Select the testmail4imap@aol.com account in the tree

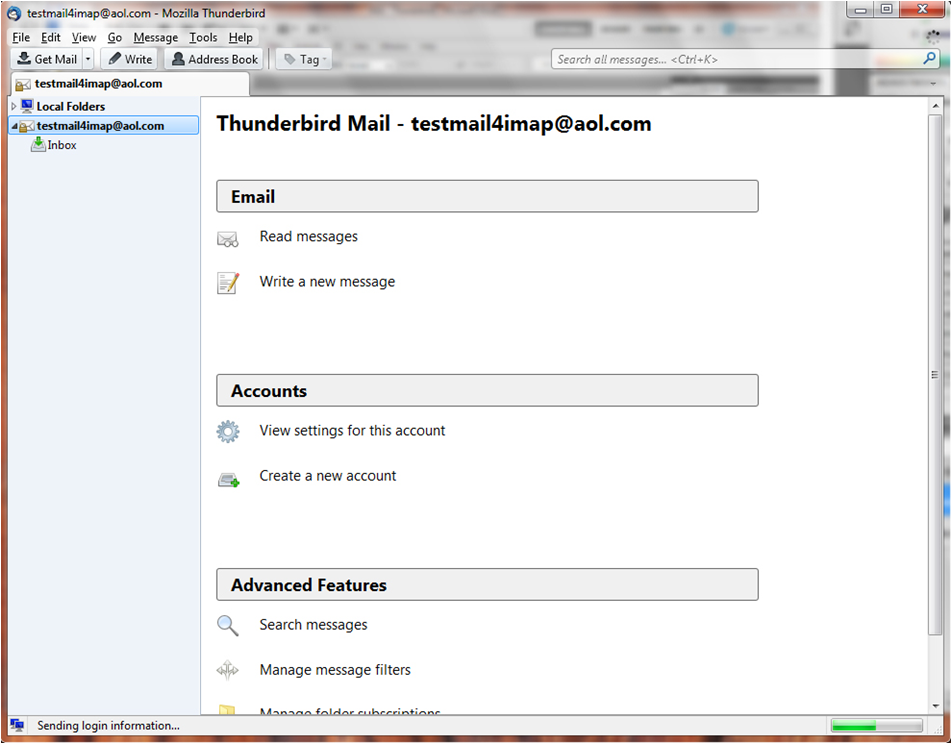pyautogui.click(x=104, y=126)
